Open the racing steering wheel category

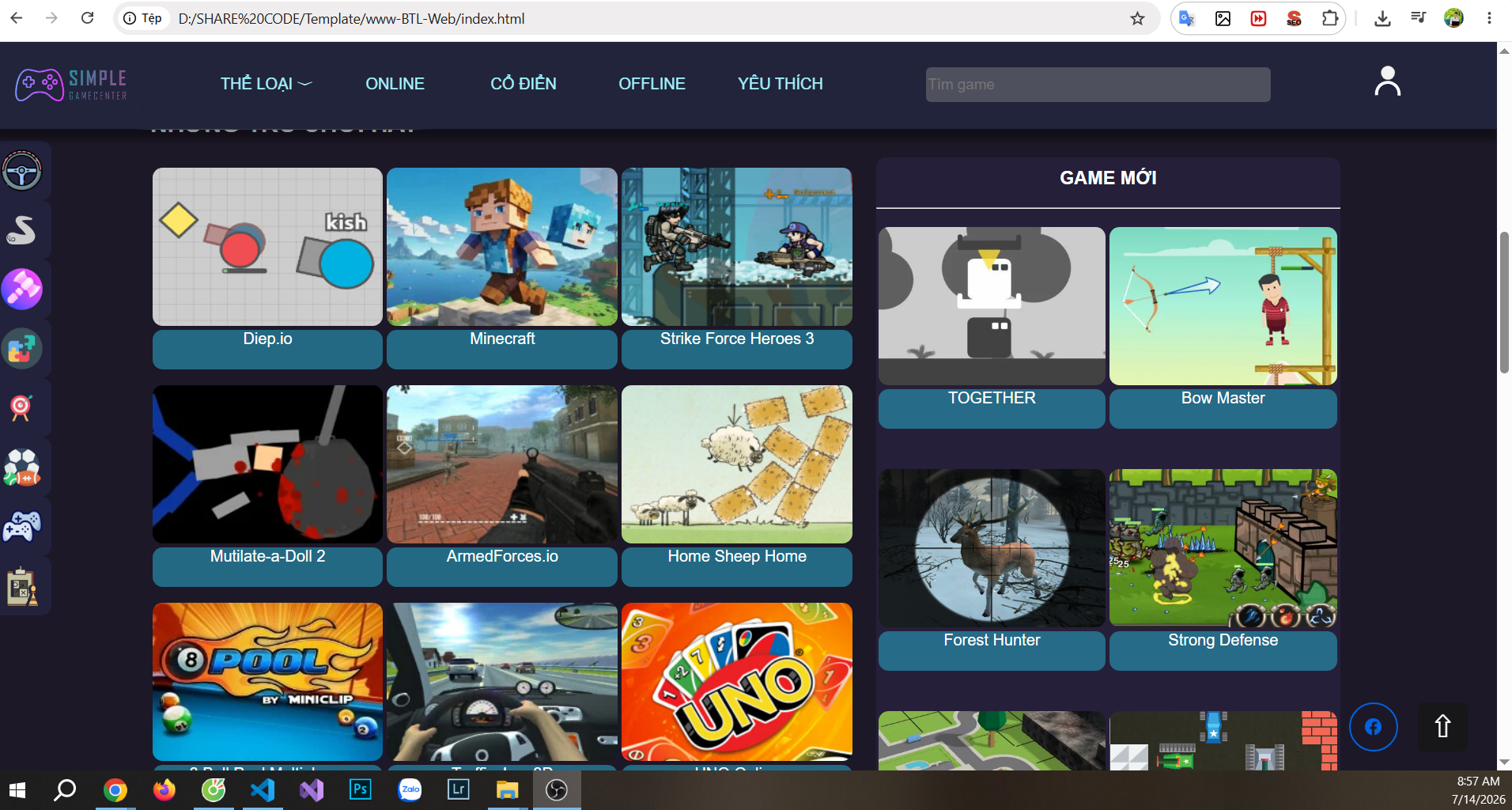(x=22, y=171)
